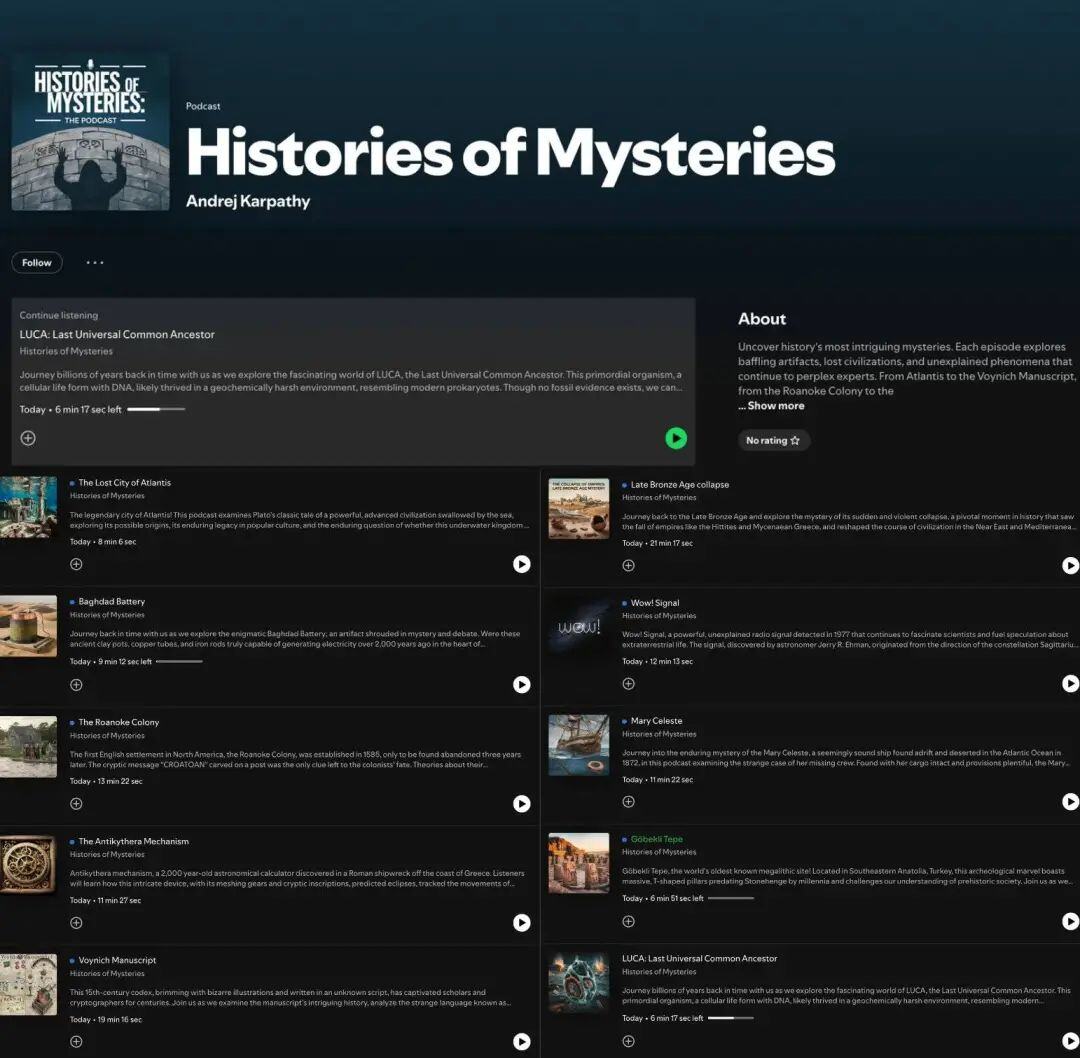1080x1058 pixels.
Task: Seek in the Baghdad Battery progress bar
Action: click(x=179, y=661)
